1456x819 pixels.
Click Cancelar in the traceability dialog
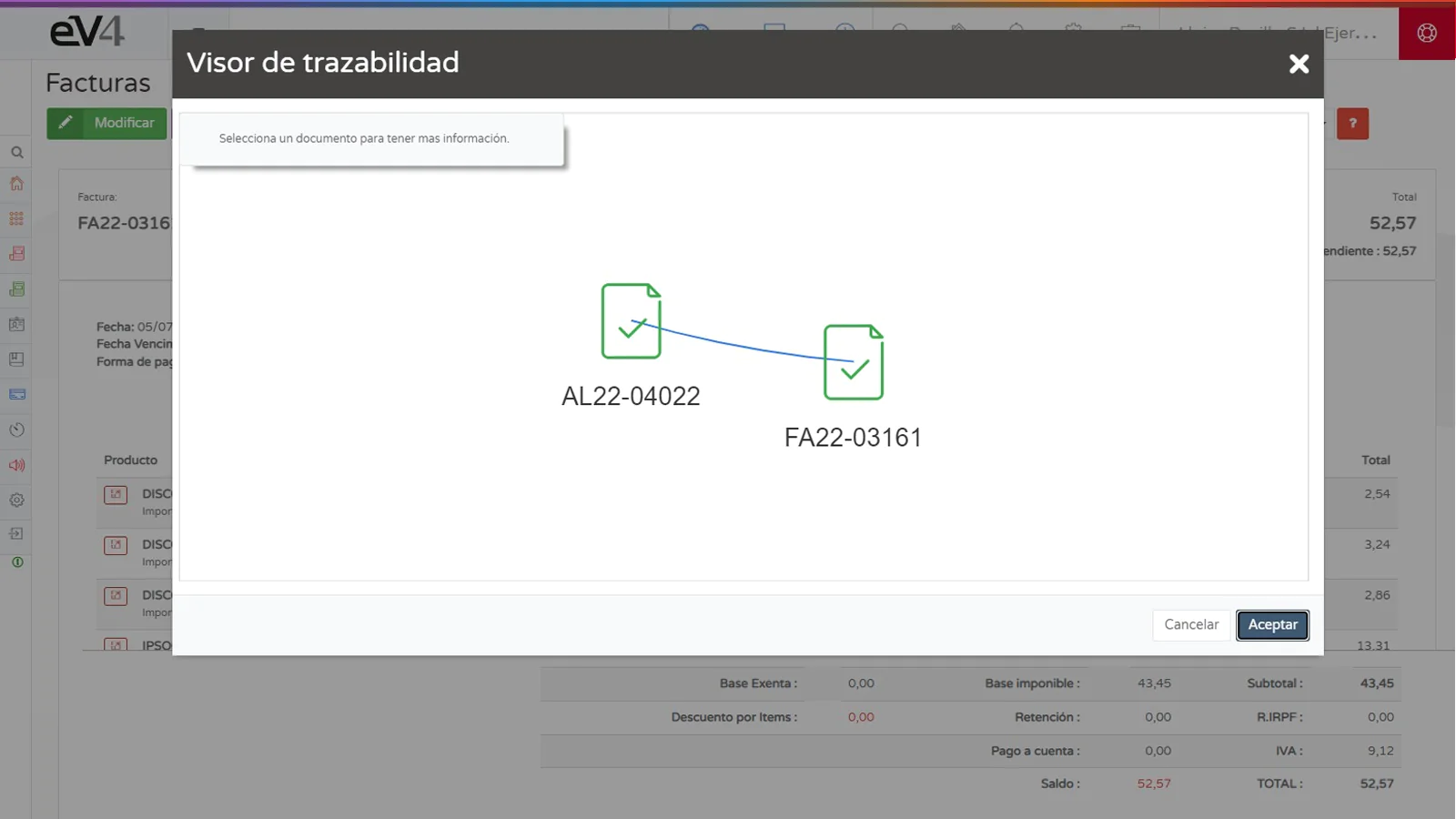(x=1191, y=624)
